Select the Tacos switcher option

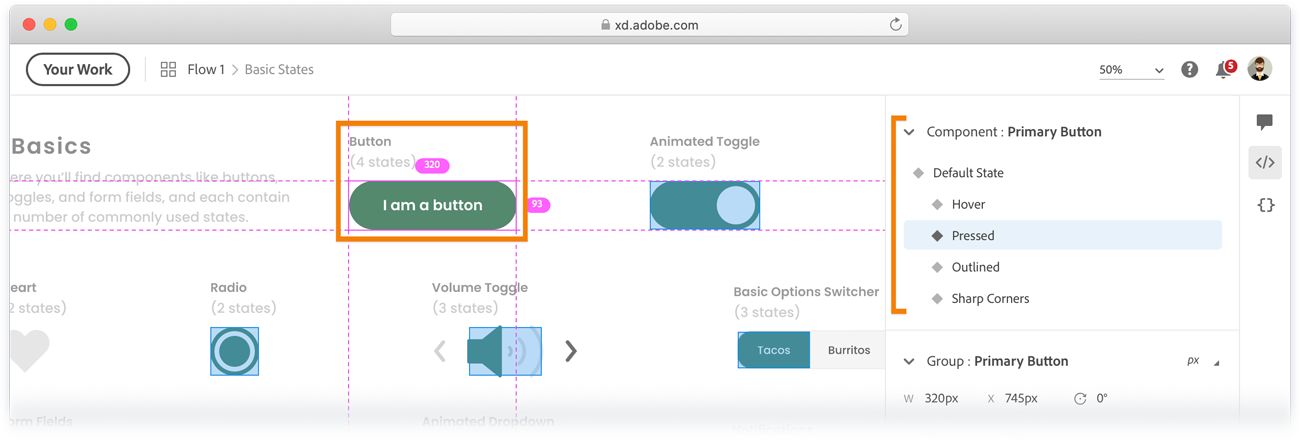[x=774, y=350]
